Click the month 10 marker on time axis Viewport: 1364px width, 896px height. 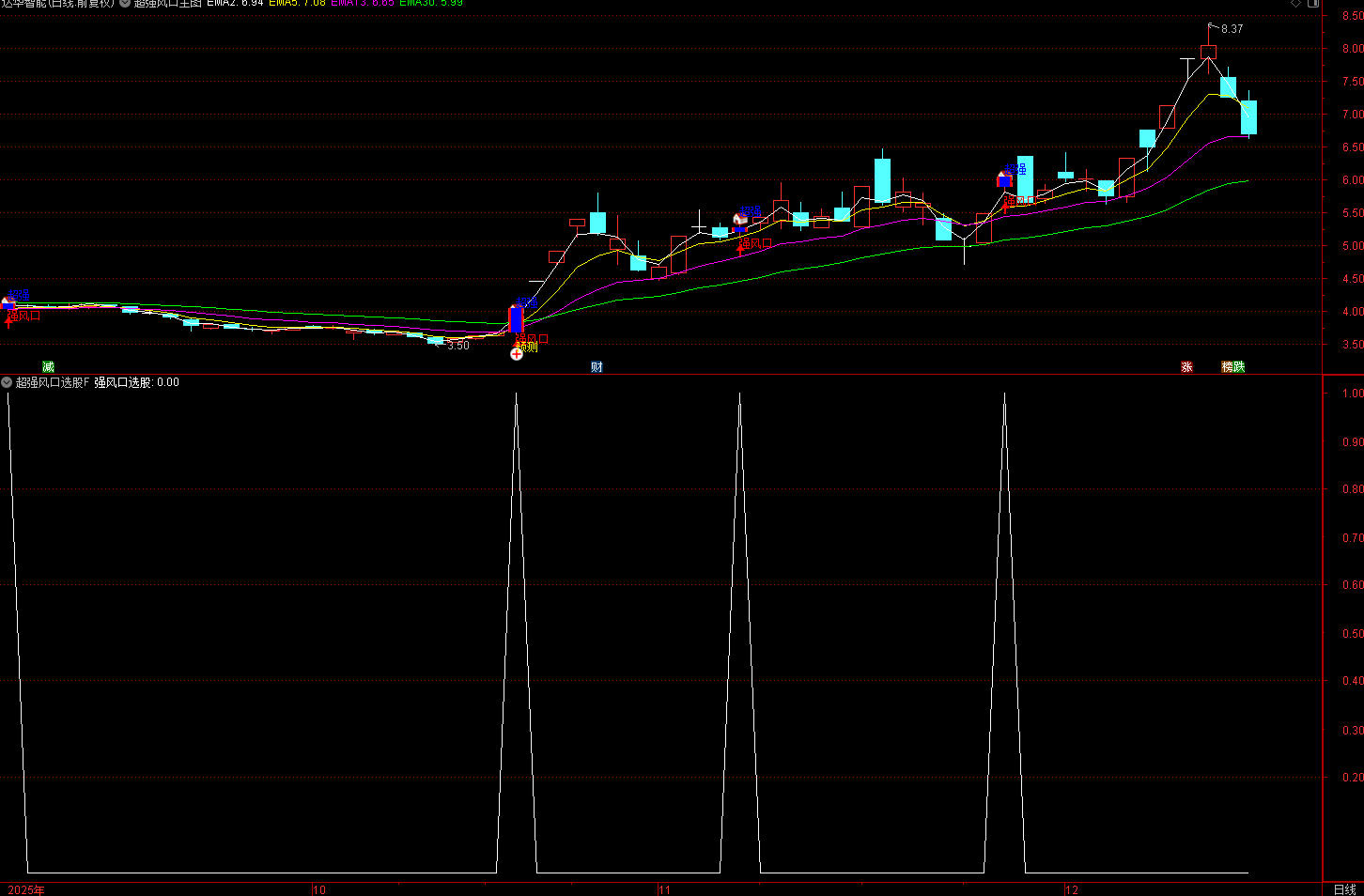[318, 889]
